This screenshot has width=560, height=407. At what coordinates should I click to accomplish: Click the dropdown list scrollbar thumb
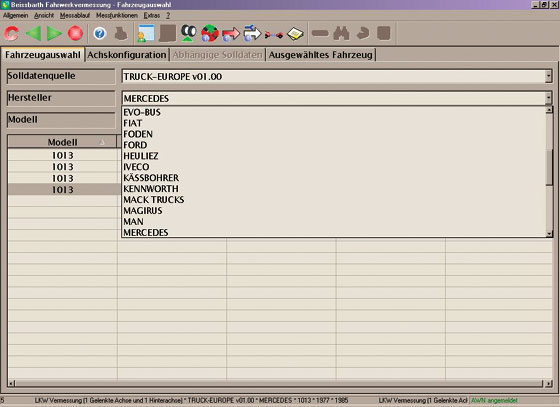pos(549,168)
